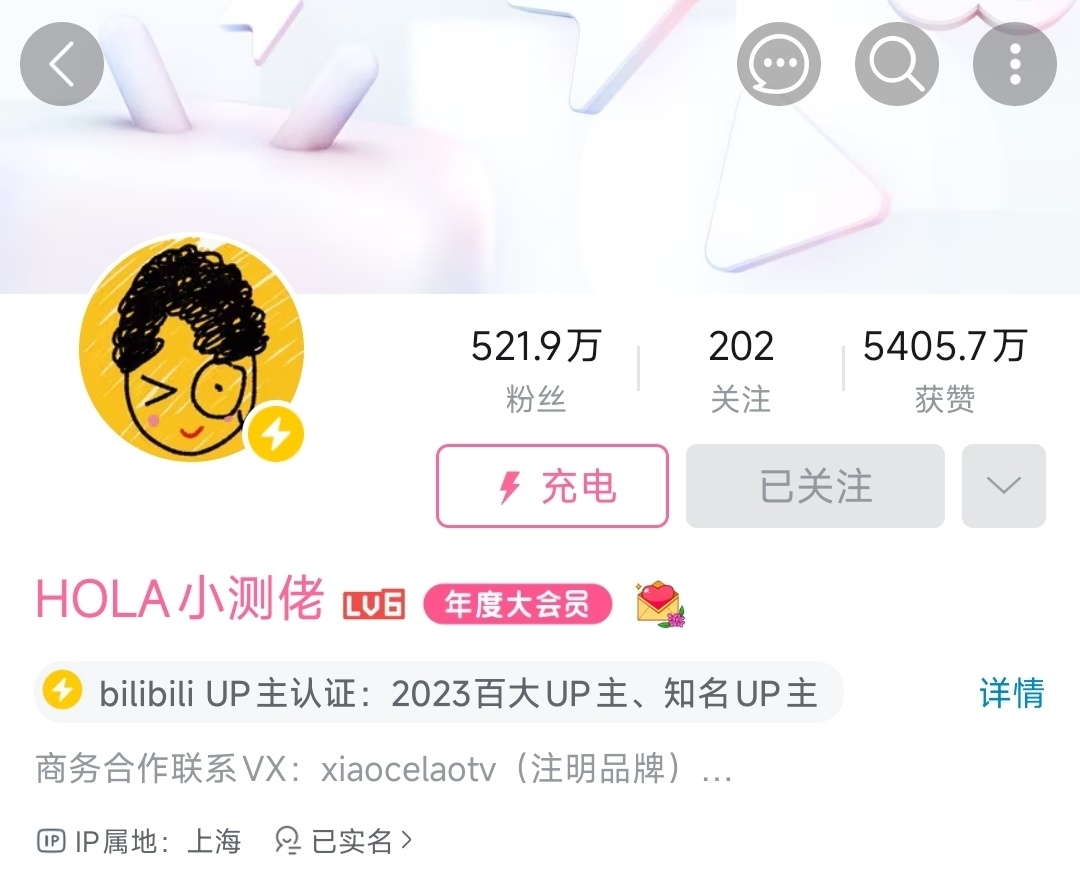
Task: Tap the search magnifier icon
Action: (x=897, y=64)
